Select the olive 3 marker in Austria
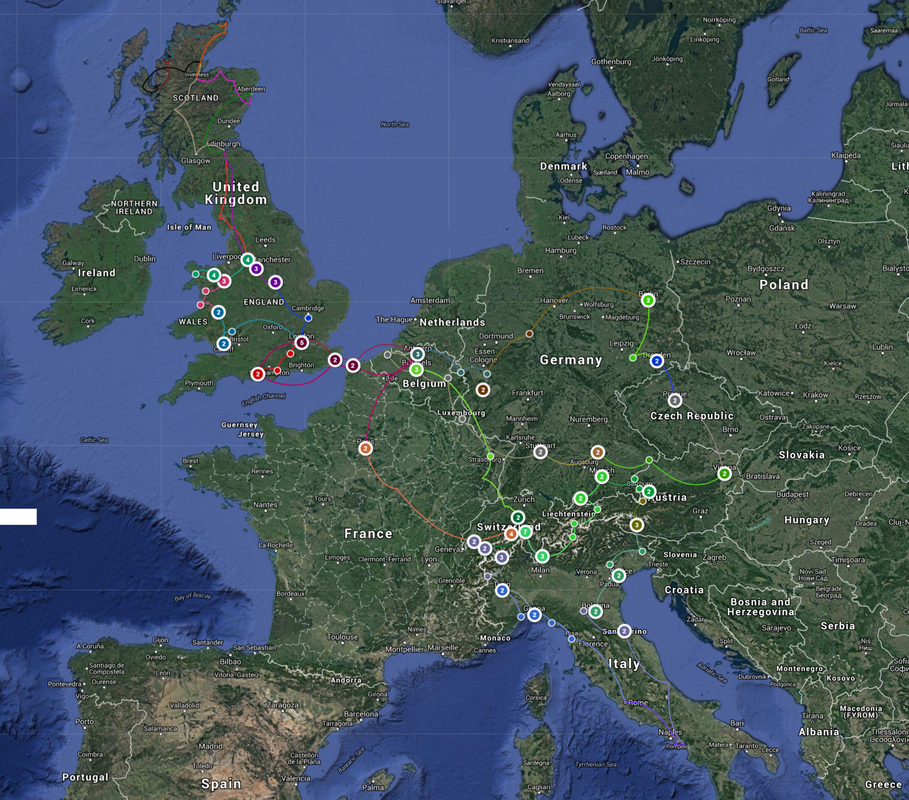 coord(637,525)
